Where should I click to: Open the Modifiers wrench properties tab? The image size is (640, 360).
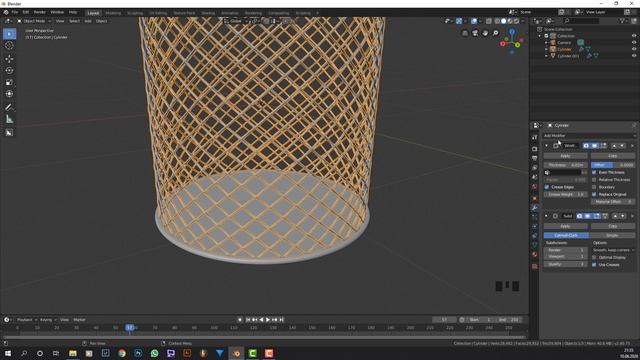[535, 207]
